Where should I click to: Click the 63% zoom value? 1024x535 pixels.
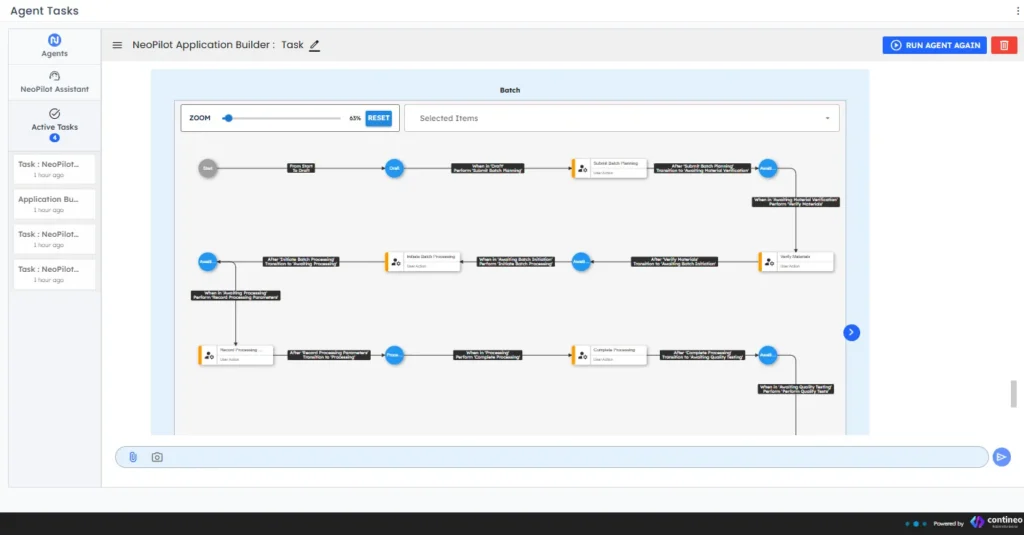pos(355,118)
